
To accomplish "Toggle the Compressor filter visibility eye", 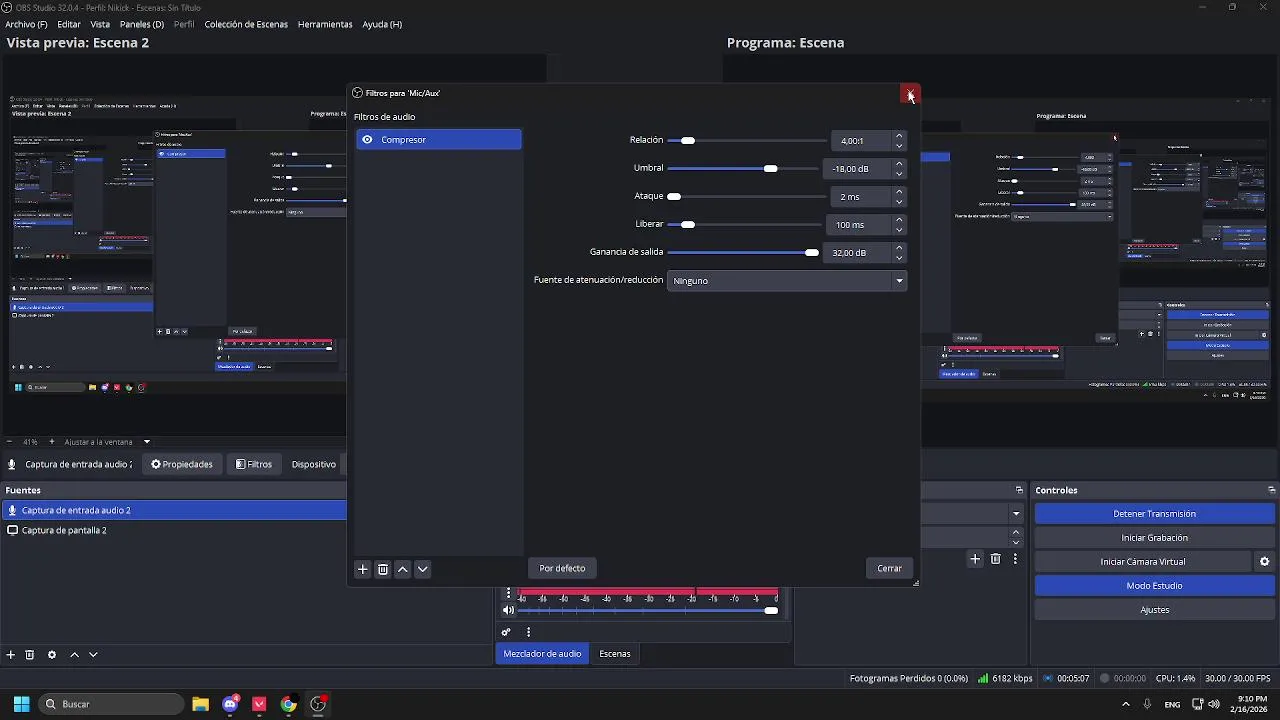I will [x=367, y=140].
